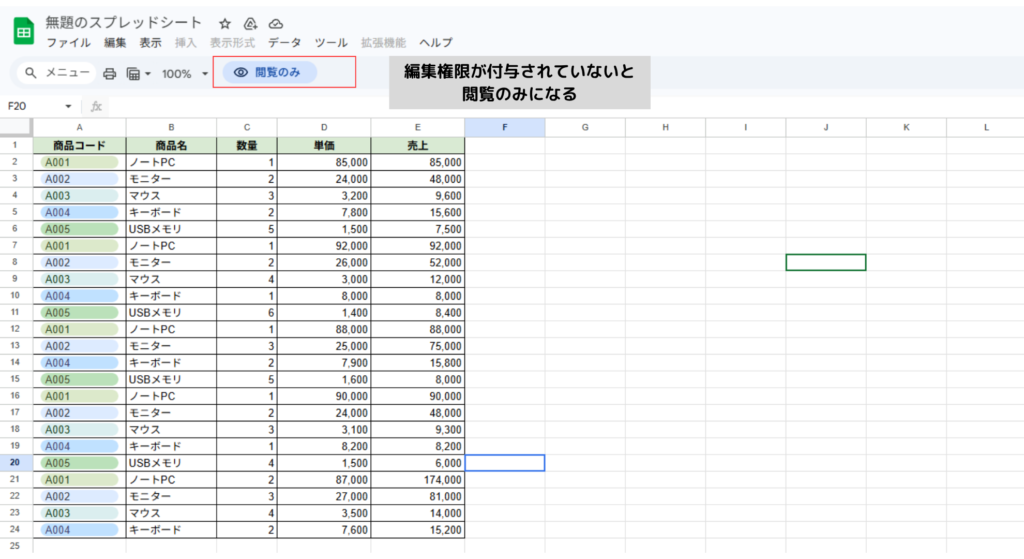Open the データ menu
The image size is (1024, 559).
pyautogui.click(x=284, y=43)
